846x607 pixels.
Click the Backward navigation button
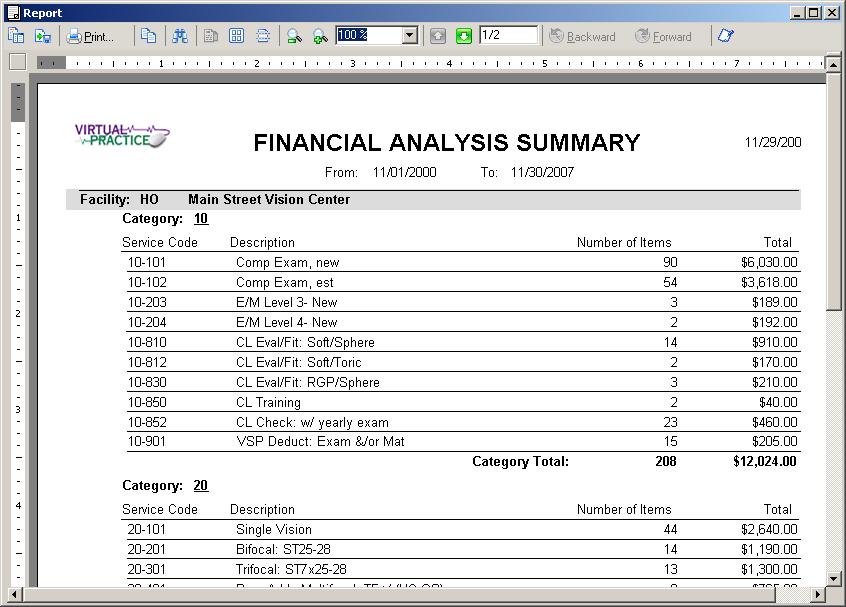tap(582, 36)
